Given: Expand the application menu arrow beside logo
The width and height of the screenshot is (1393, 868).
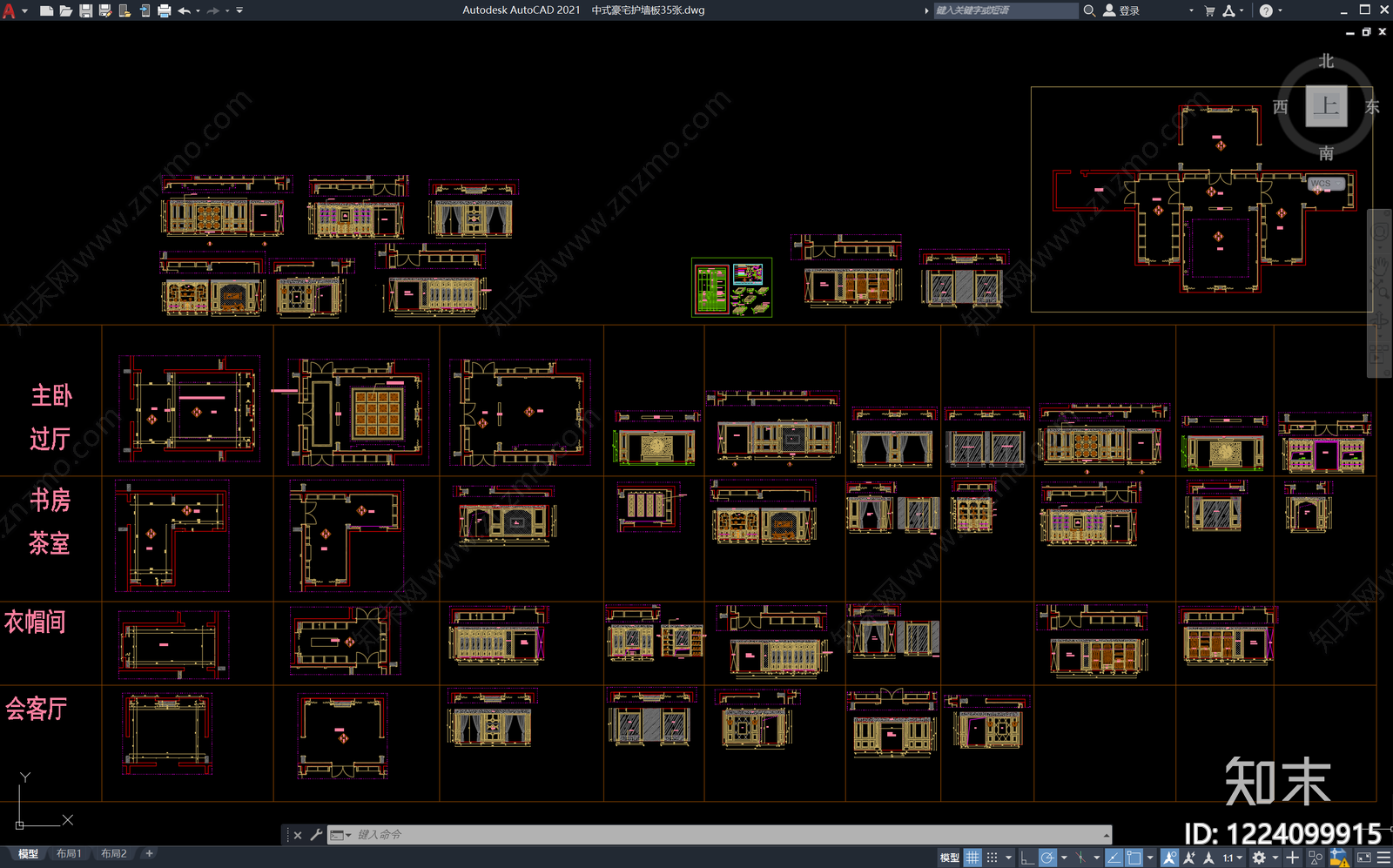Looking at the screenshot, I should coord(24,10).
